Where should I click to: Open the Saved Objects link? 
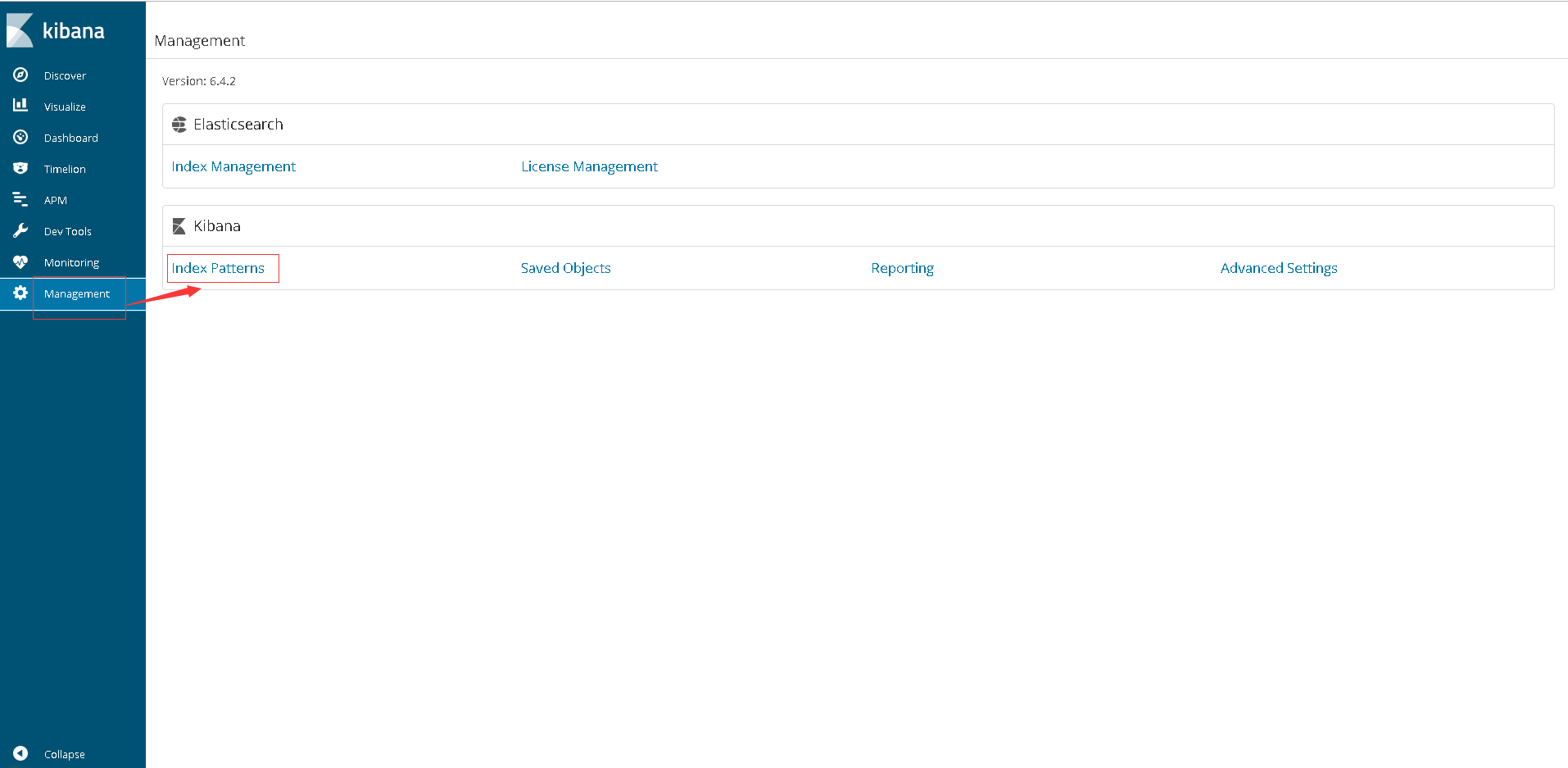[566, 268]
